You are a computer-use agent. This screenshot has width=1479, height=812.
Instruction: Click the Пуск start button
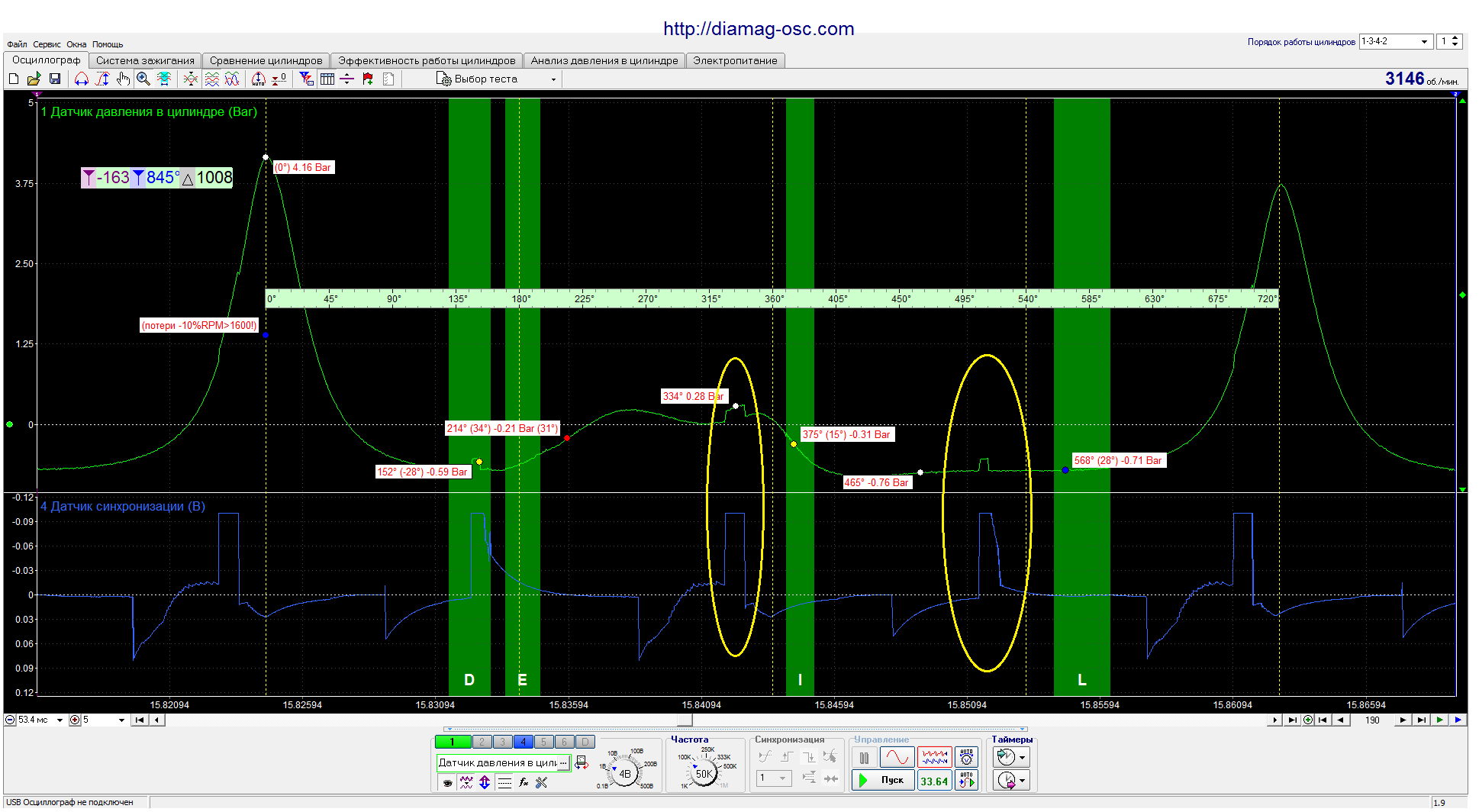[883, 780]
